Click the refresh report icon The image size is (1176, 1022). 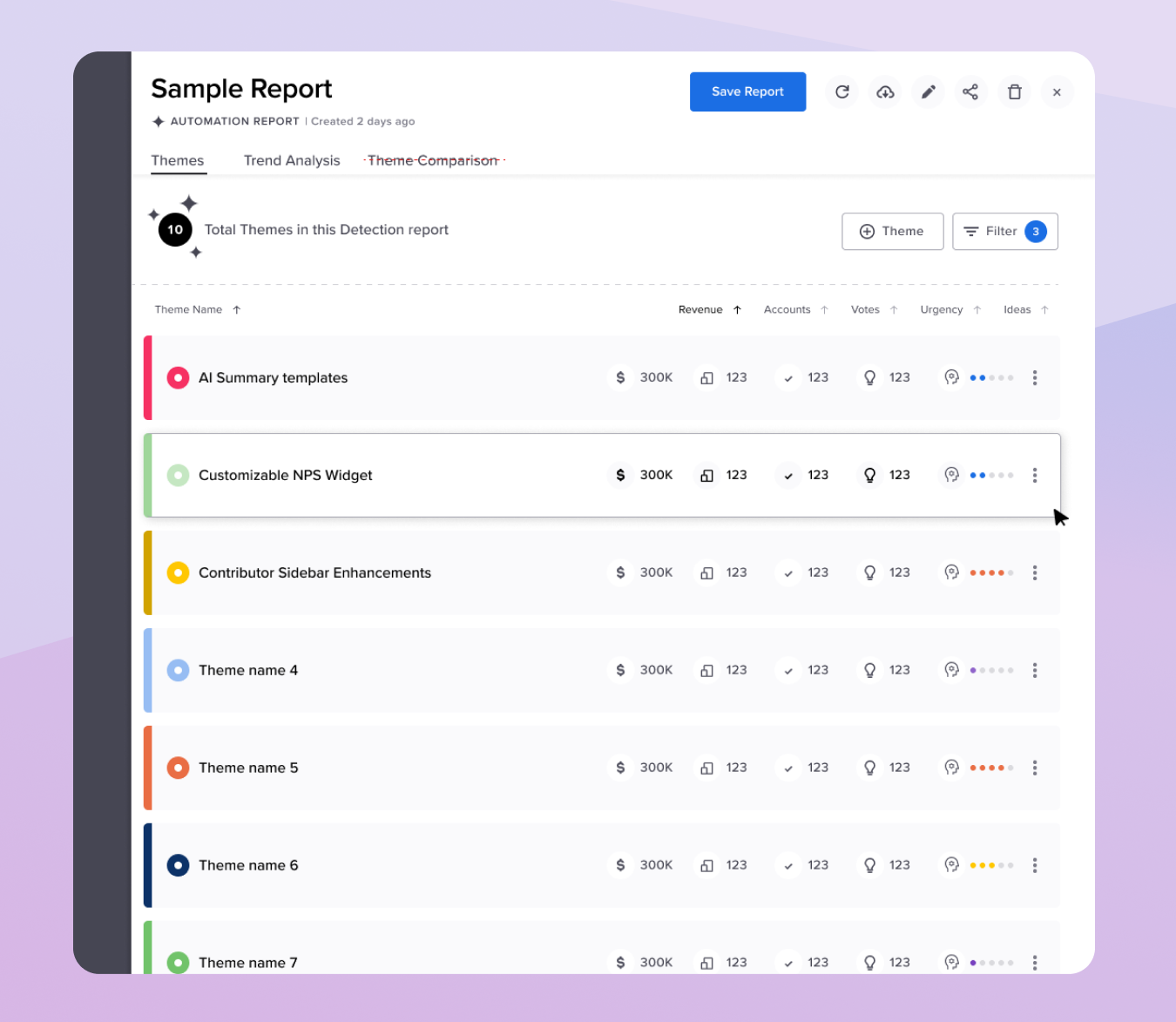click(842, 91)
